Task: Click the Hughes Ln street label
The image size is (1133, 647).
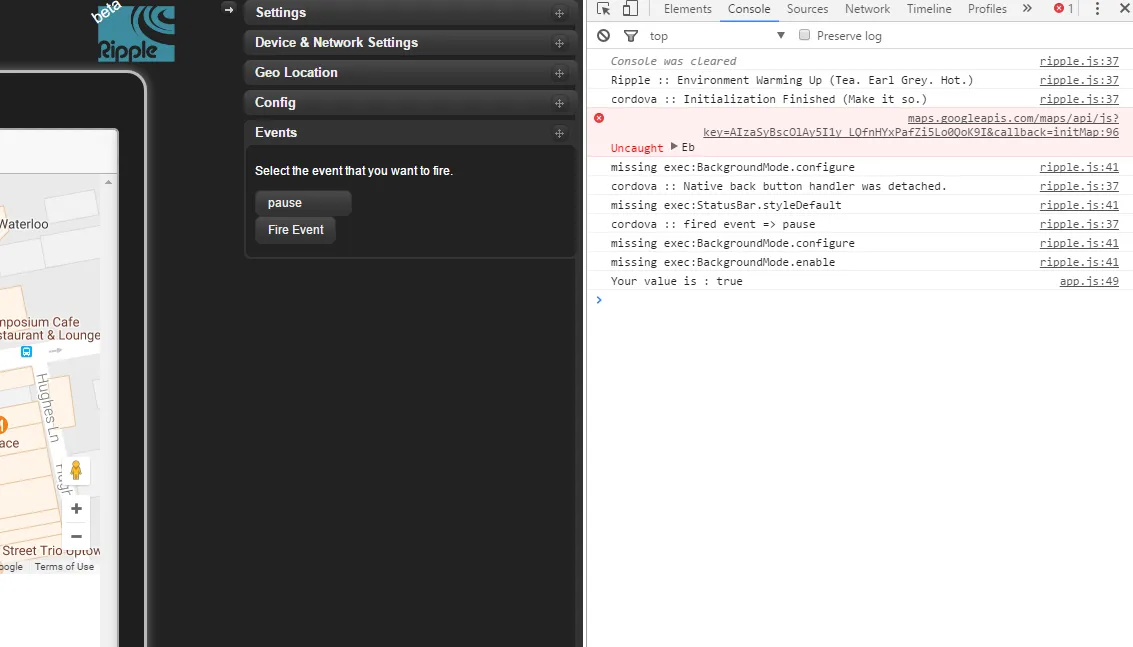Action: [48, 407]
